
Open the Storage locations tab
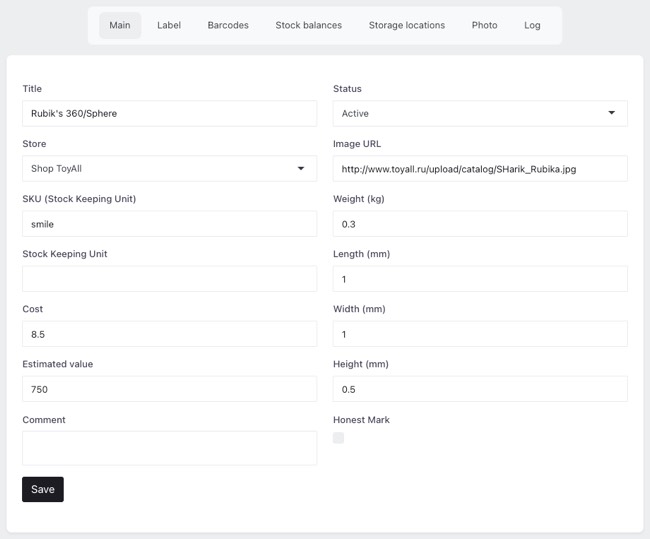click(x=406, y=25)
